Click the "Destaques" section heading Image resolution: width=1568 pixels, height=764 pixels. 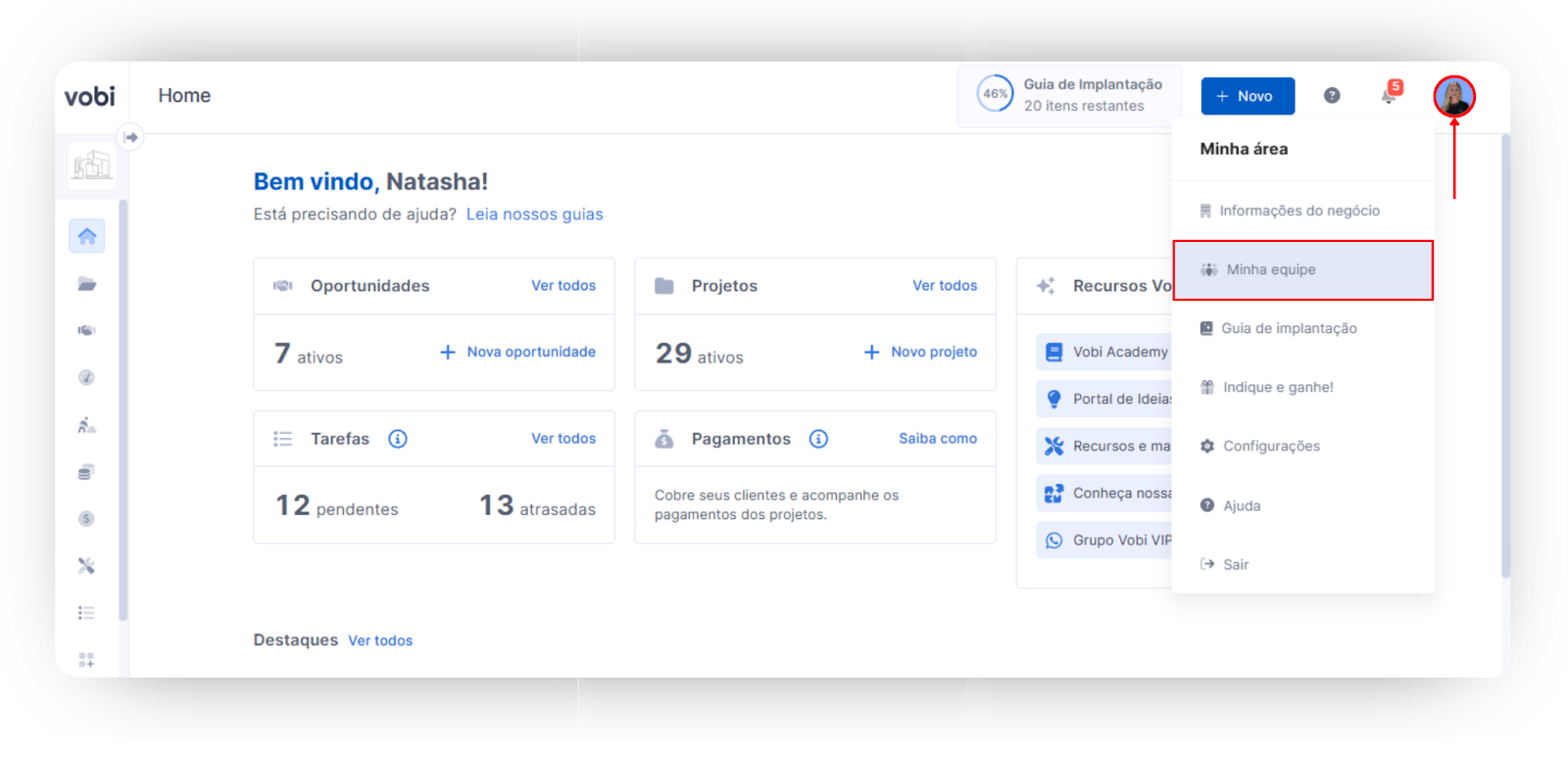click(x=295, y=640)
